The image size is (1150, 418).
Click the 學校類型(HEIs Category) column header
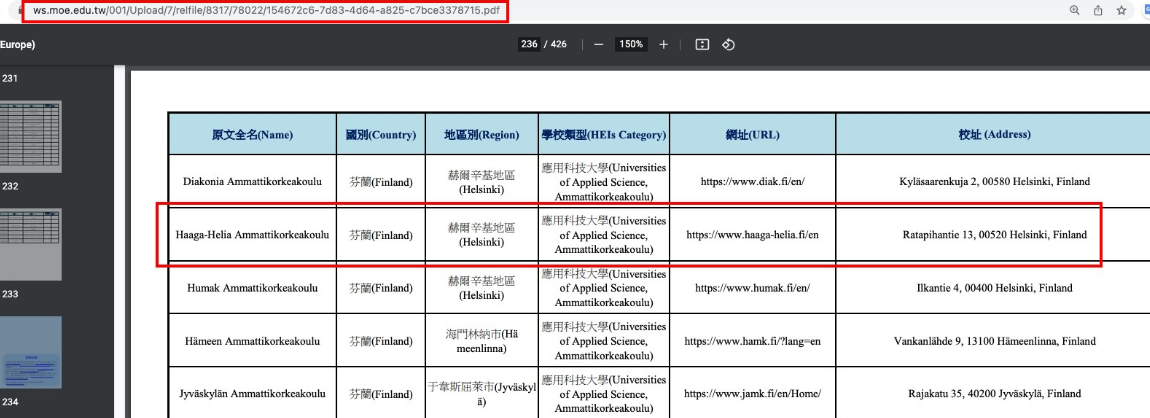tap(604, 135)
